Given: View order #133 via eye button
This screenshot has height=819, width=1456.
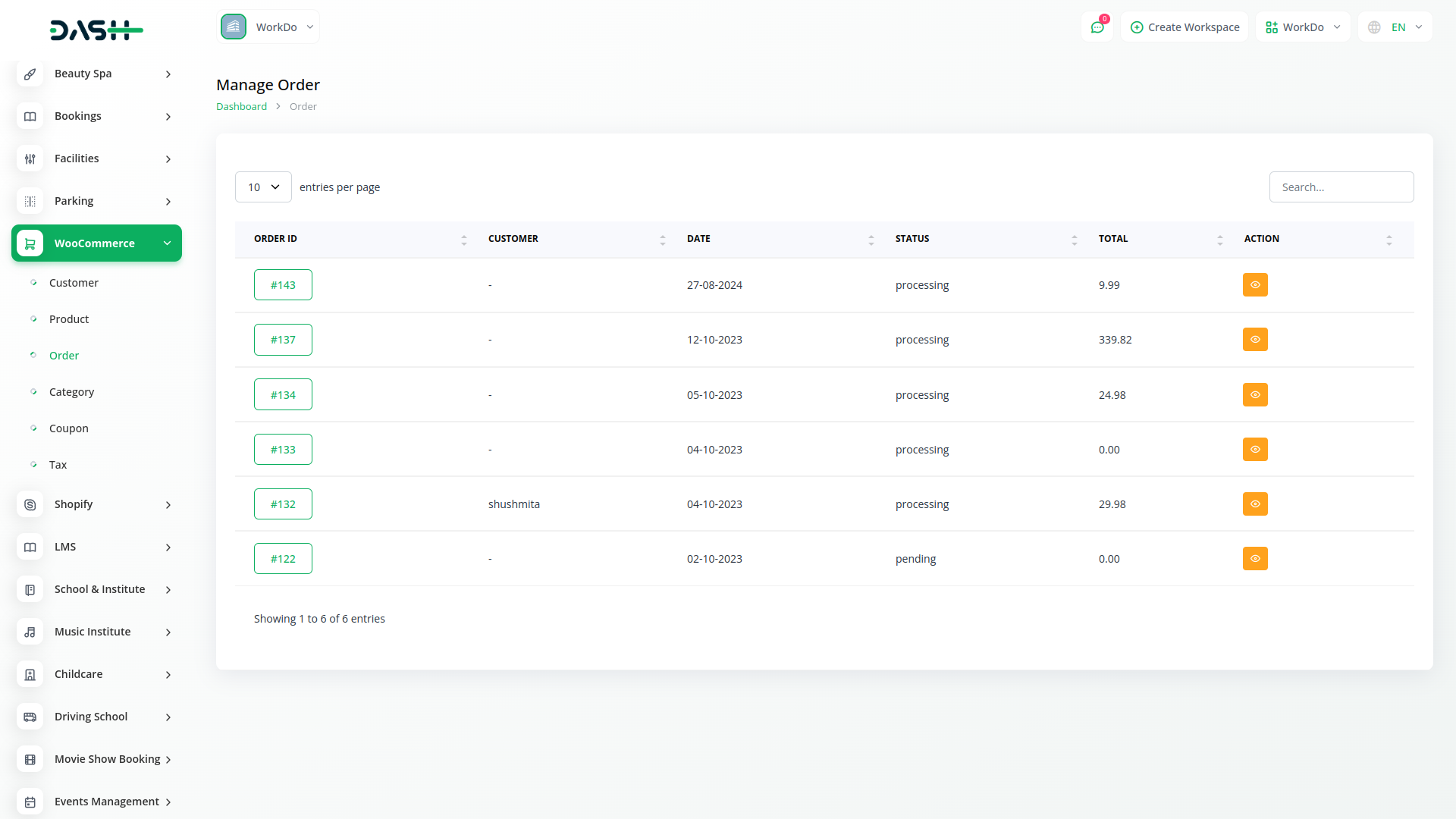Looking at the screenshot, I should pos(1255,449).
